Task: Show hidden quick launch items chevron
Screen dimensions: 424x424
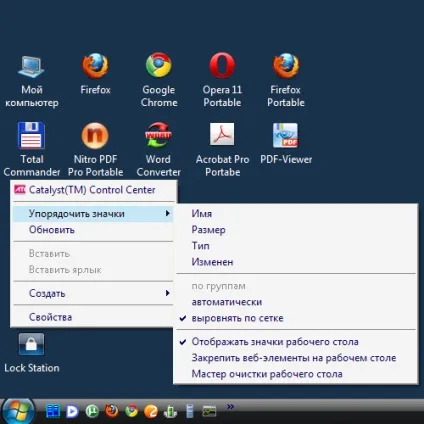Action: pyautogui.click(x=230, y=406)
